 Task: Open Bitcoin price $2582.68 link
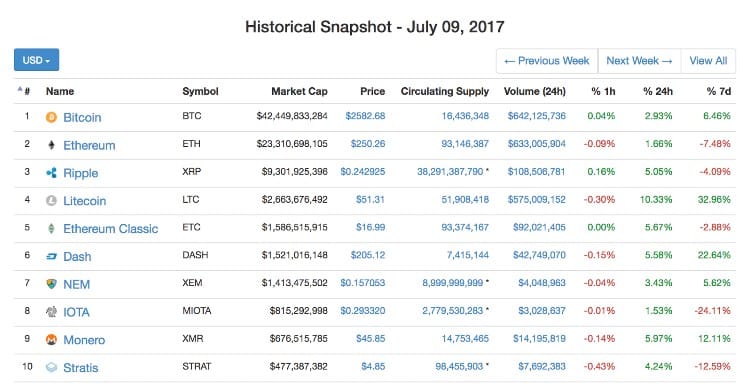pos(365,116)
